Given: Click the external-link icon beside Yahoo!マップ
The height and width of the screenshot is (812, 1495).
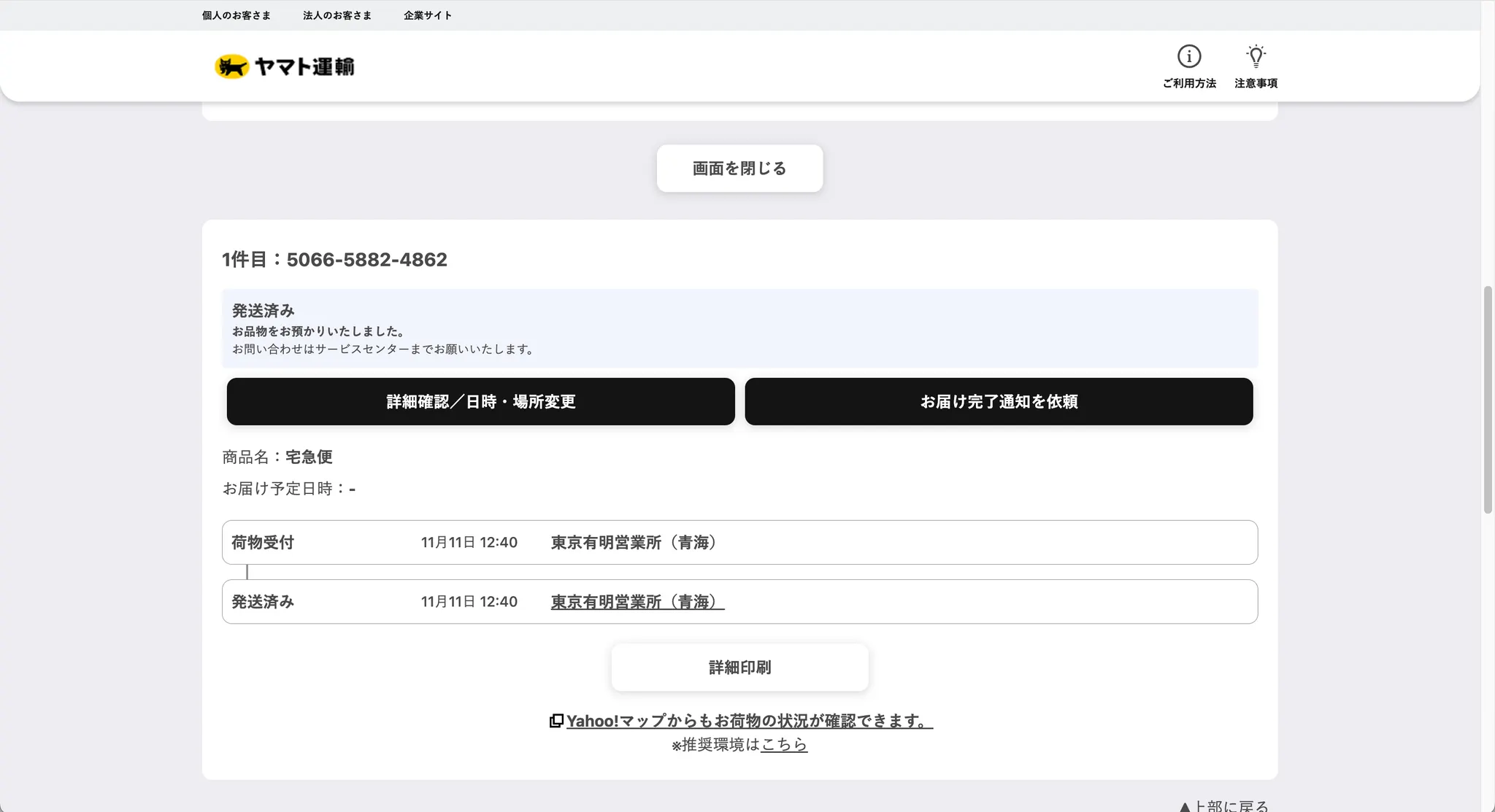Looking at the screenshot, I should pyautogui.click(x=556, y=721).
